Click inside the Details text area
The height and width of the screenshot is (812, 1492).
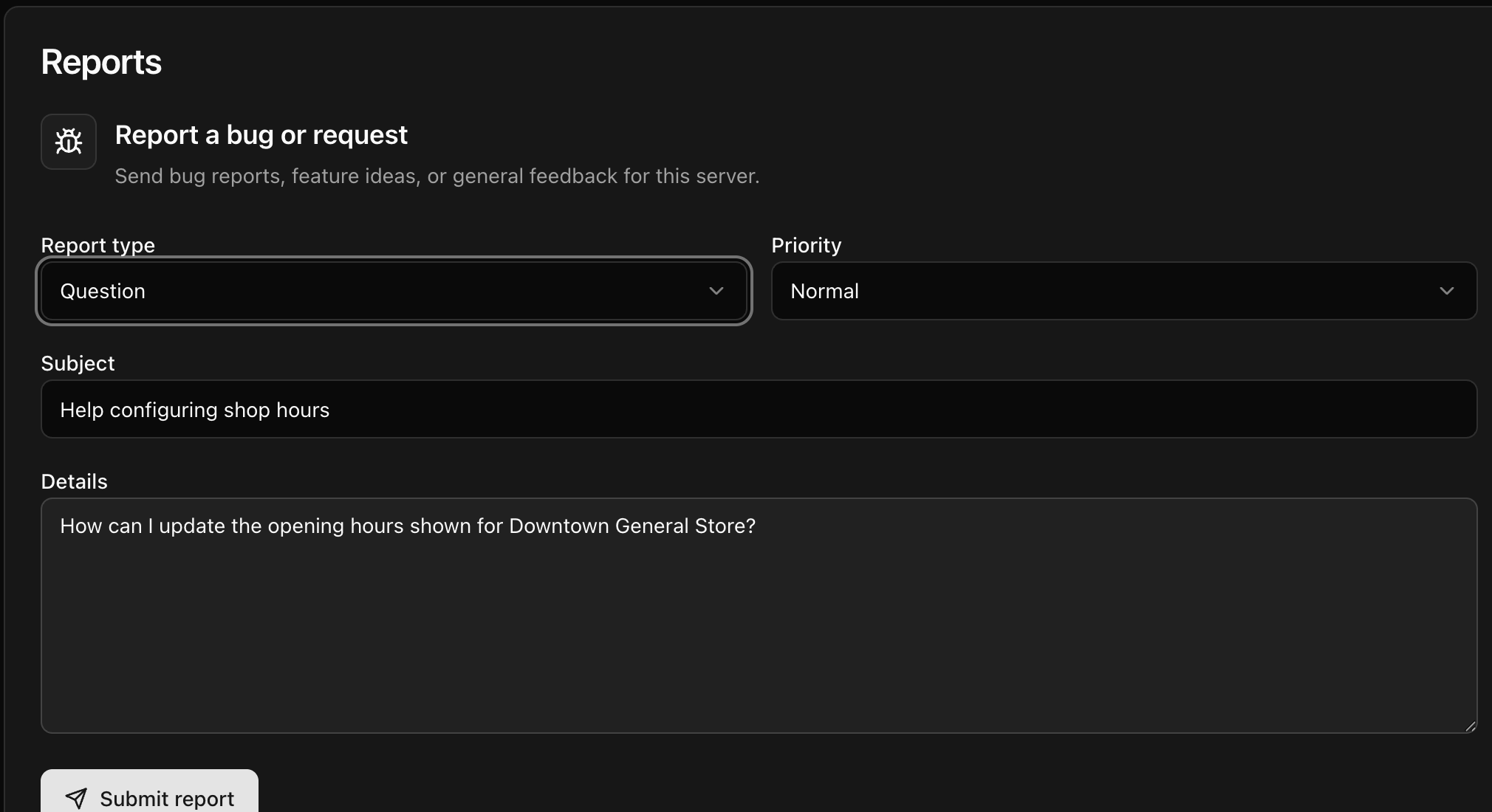tap(759, 616)
